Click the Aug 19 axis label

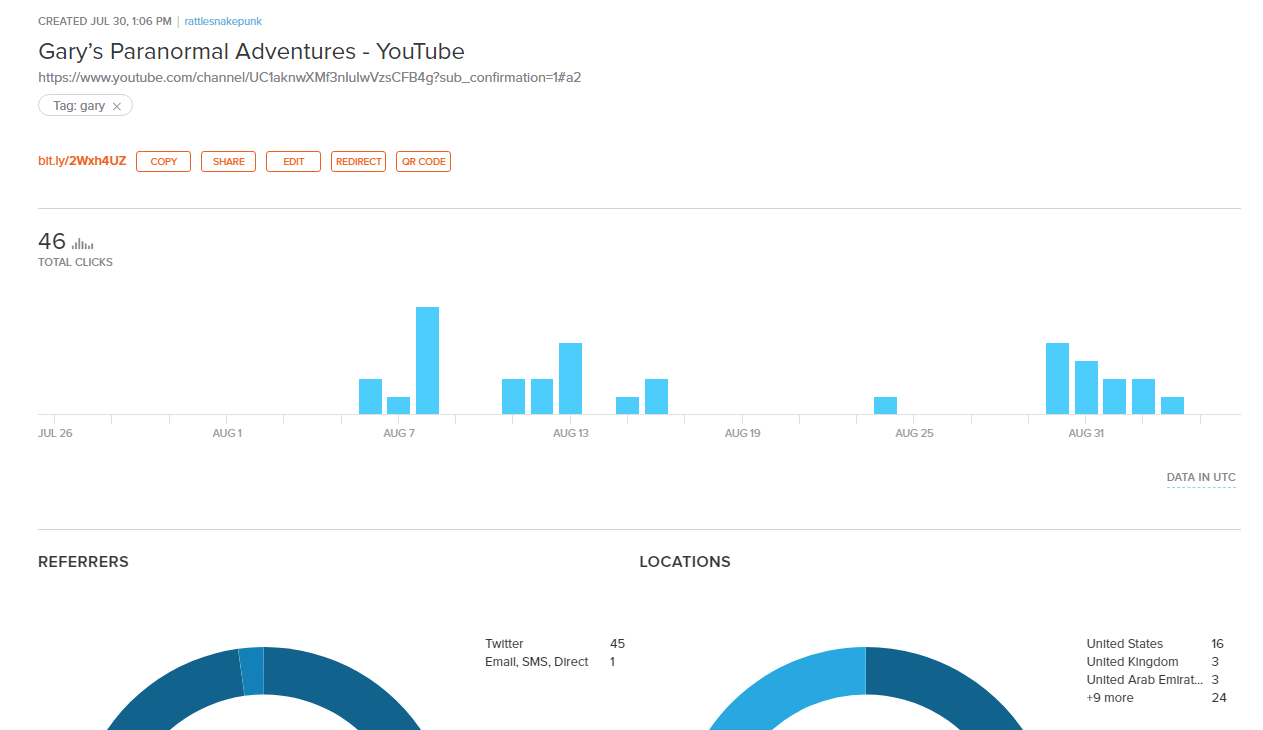pos(743,433)
